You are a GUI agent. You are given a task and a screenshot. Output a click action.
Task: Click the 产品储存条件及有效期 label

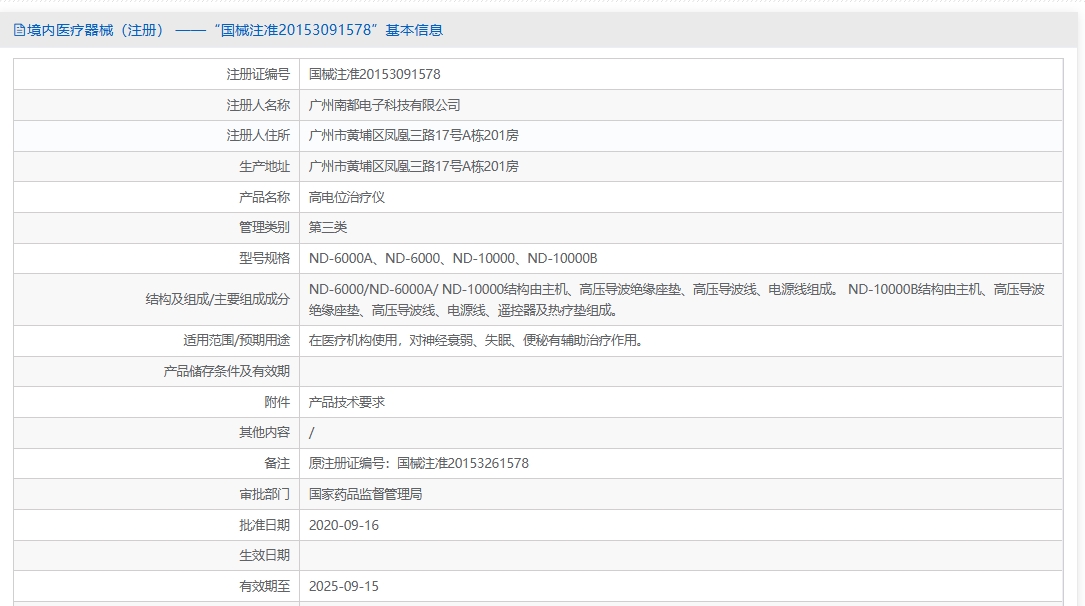[226, 371]
